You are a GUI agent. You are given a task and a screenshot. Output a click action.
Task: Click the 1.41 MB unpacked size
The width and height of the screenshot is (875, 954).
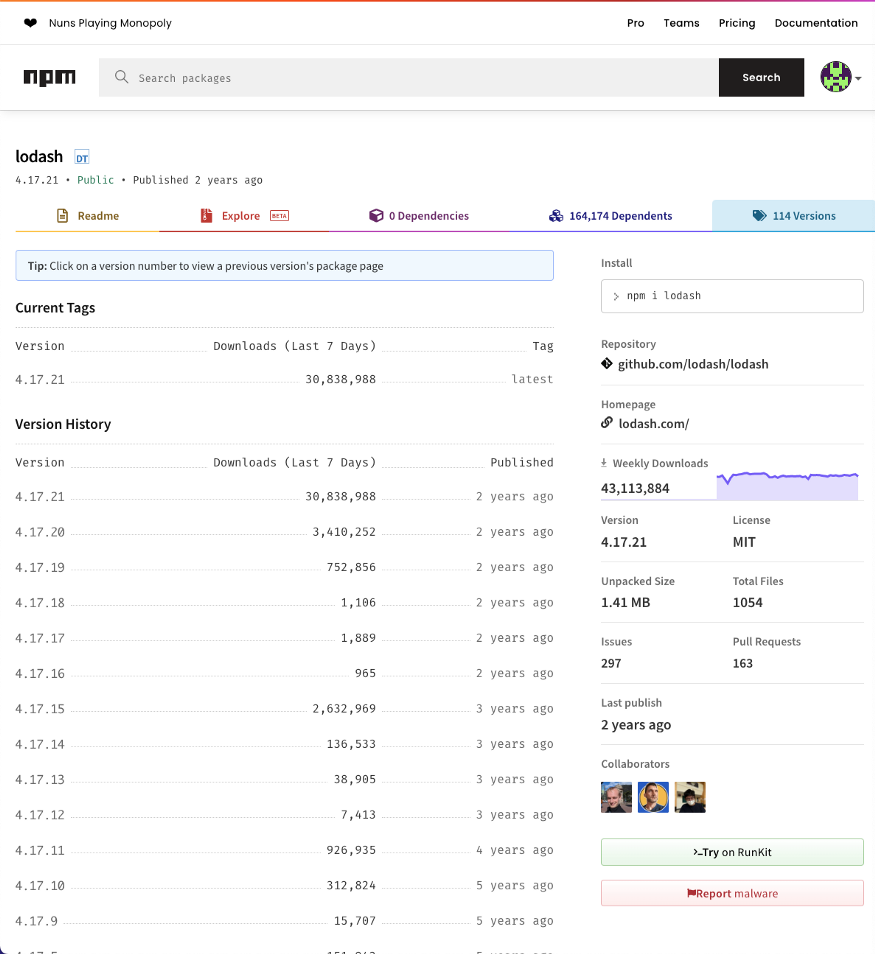tap(626, 602)
